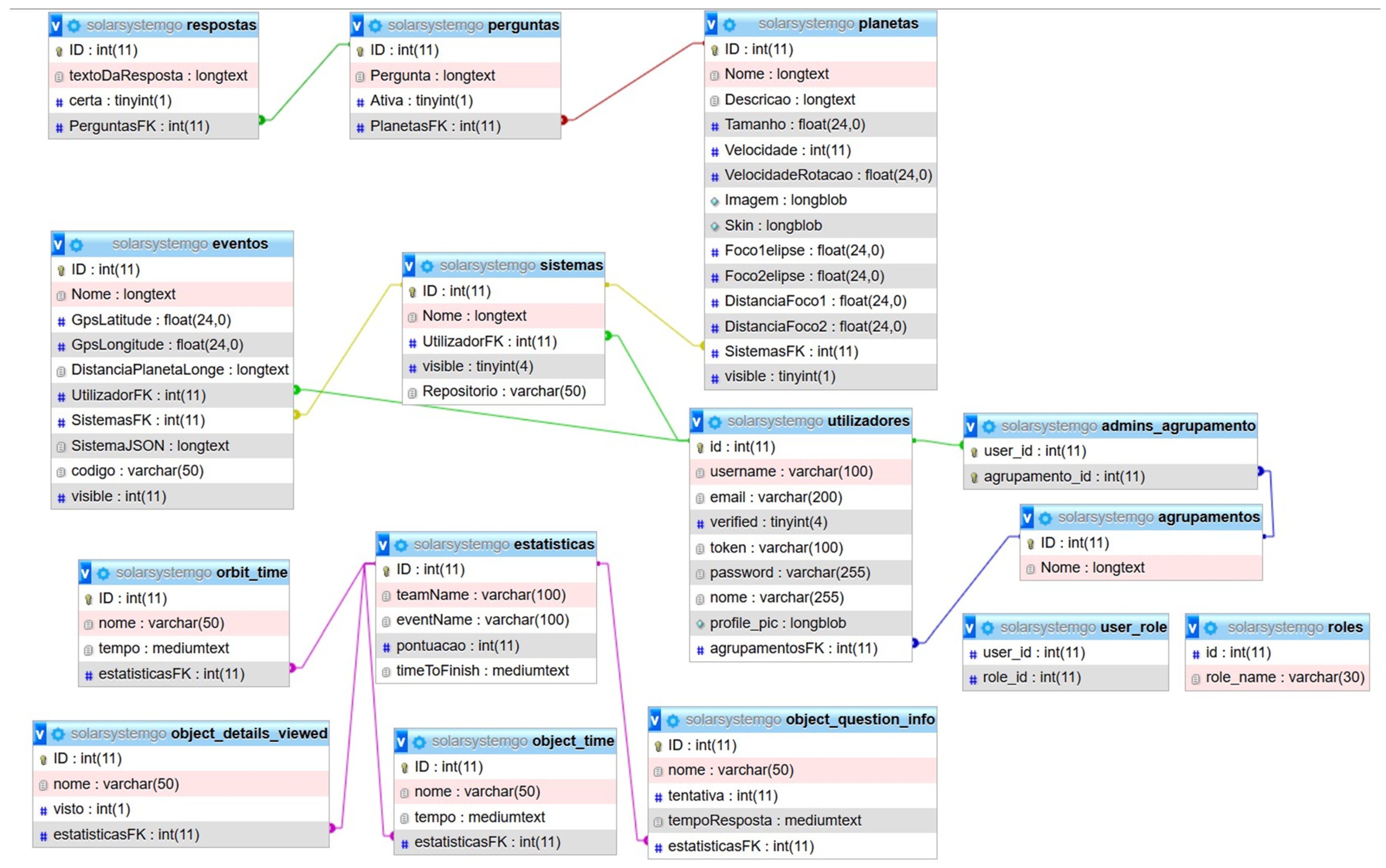1386x868 pixels.
Task: Click the PlanetasFK field in perguntas
Action: (x=435, y=126)
